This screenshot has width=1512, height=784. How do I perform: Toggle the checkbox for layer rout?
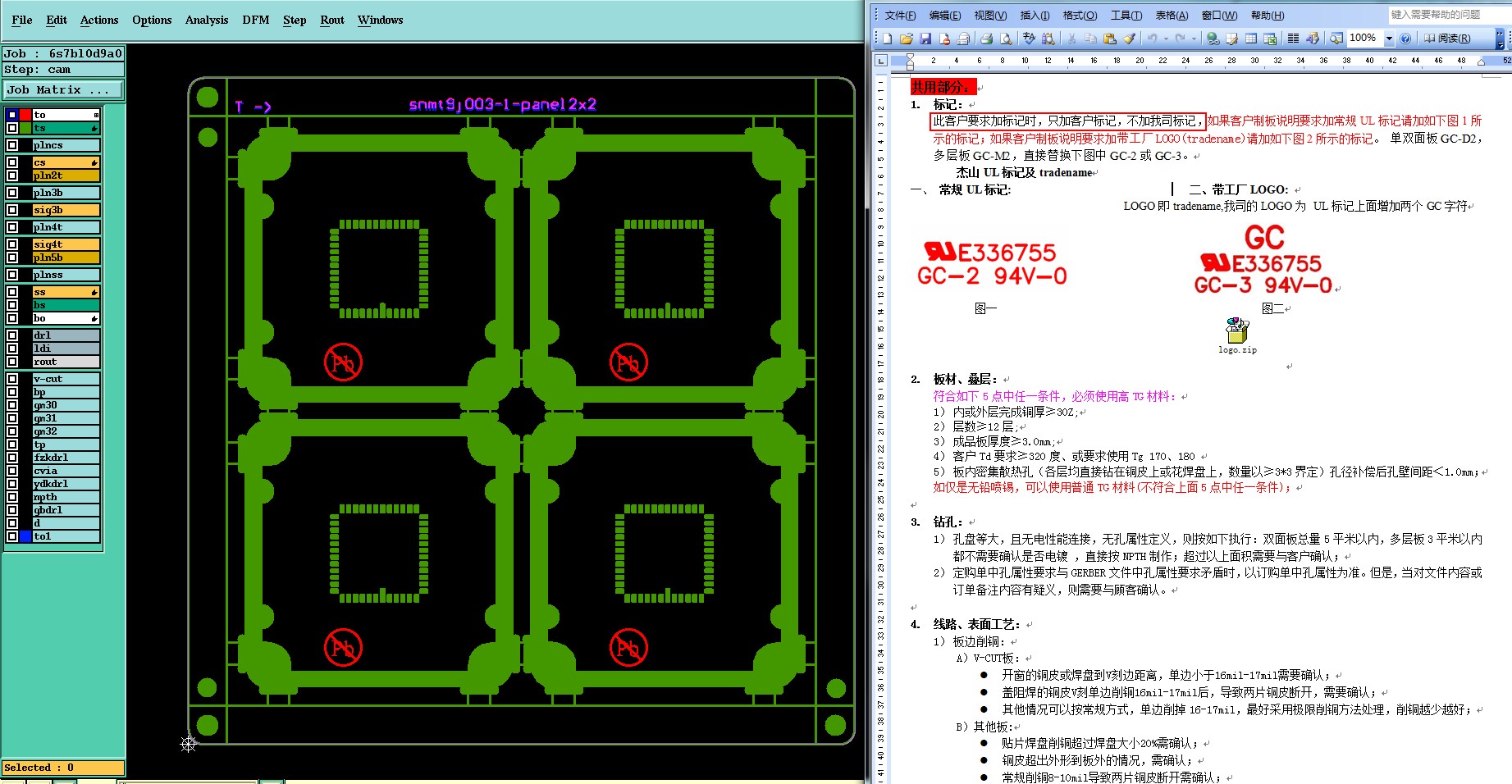pyautogui.click(x=12, y=362)
